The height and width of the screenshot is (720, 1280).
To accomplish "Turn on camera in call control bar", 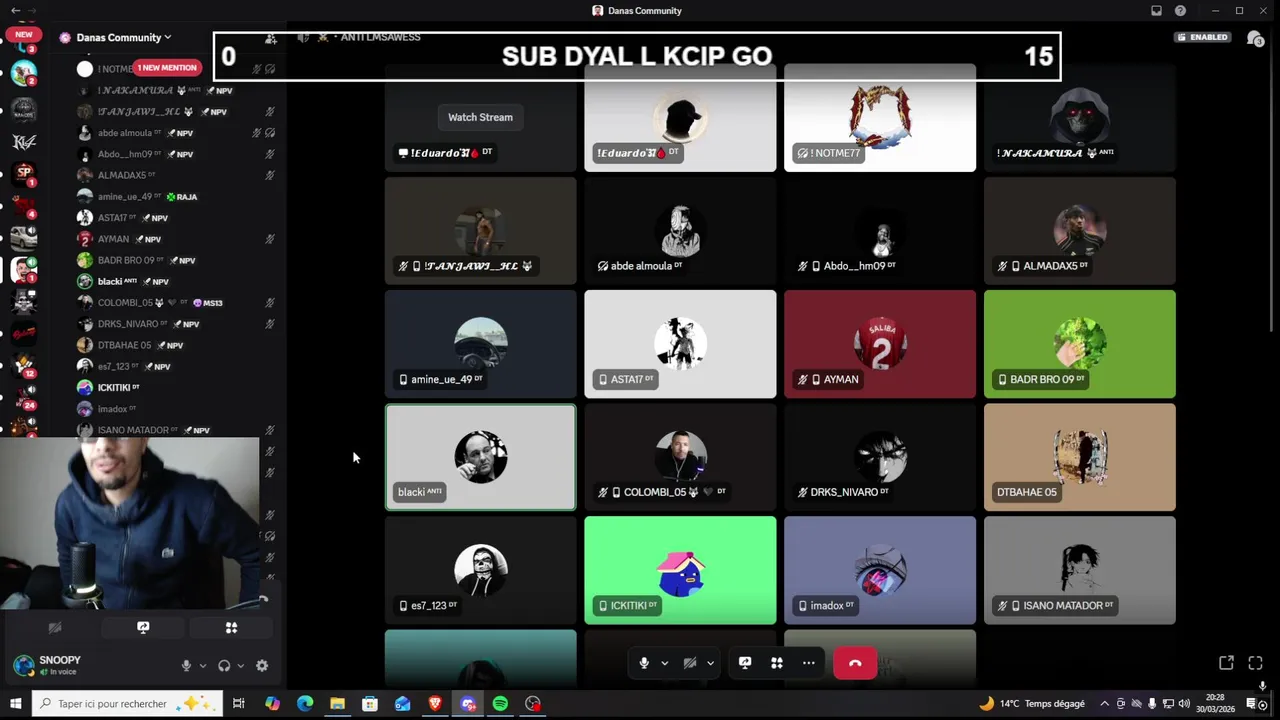I will click(x=690, y=663).
